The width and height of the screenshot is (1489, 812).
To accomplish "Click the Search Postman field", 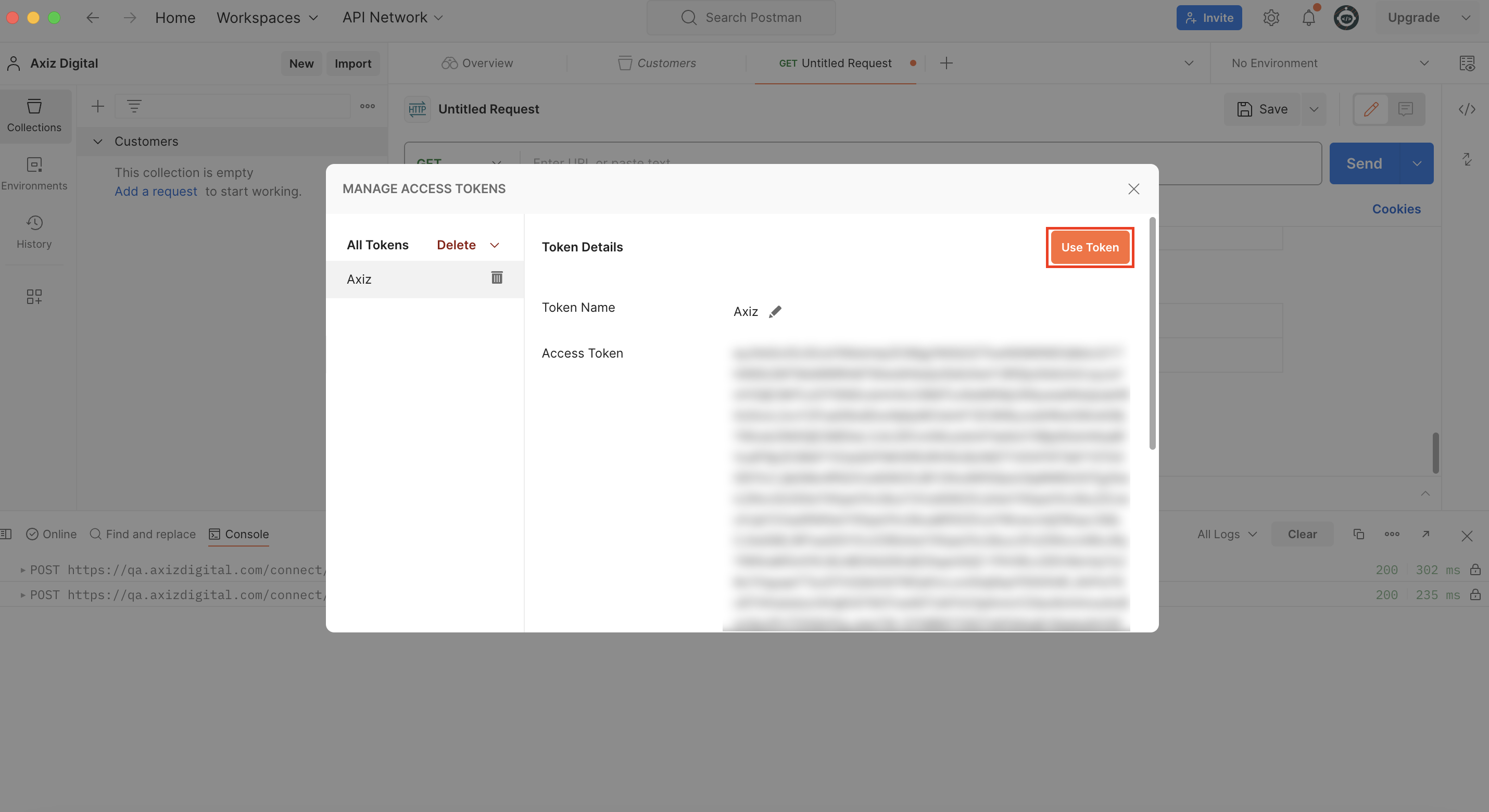I will [741, 18].
